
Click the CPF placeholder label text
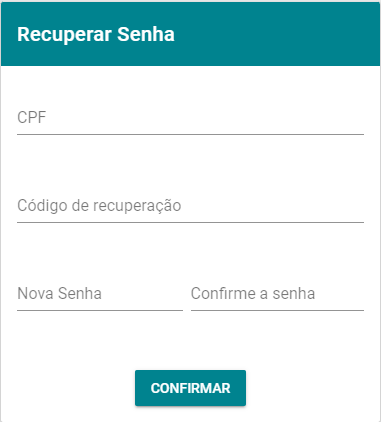tap(31, 117)
